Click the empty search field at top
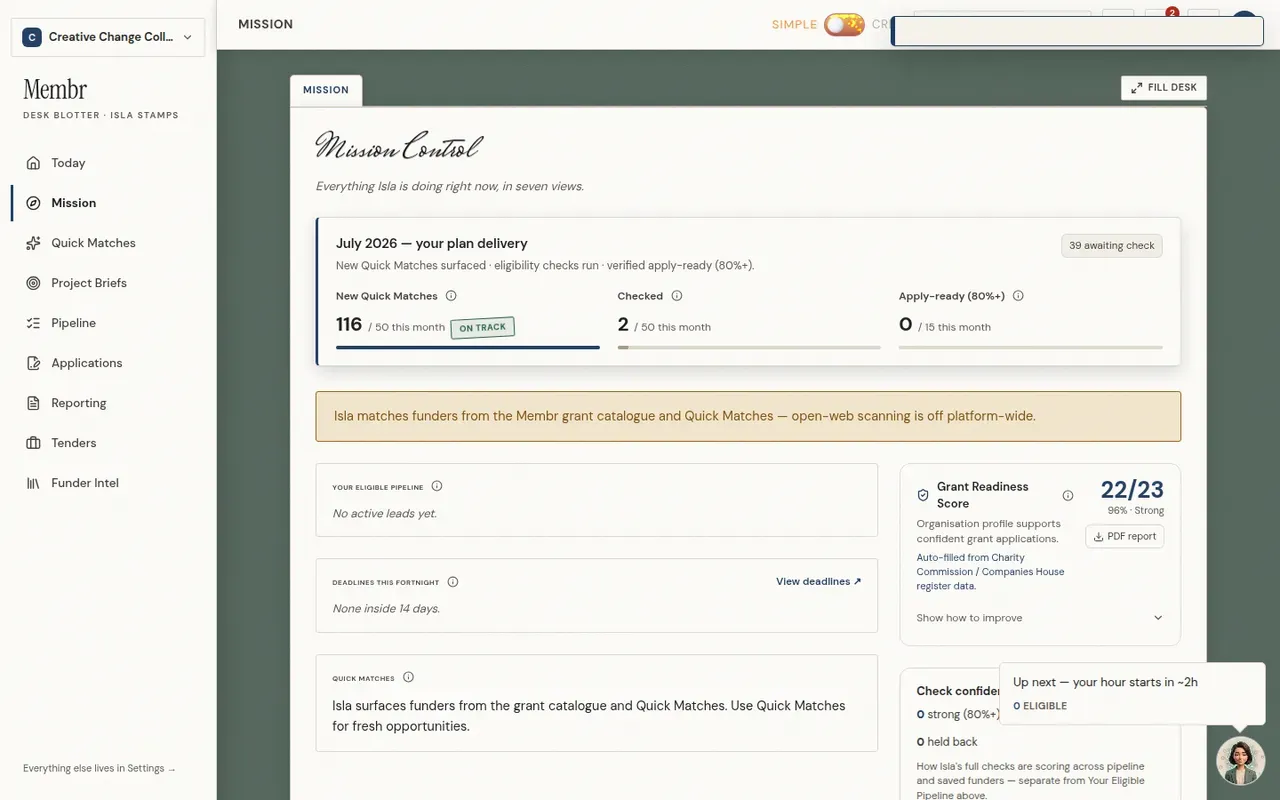 [1078, 31]
